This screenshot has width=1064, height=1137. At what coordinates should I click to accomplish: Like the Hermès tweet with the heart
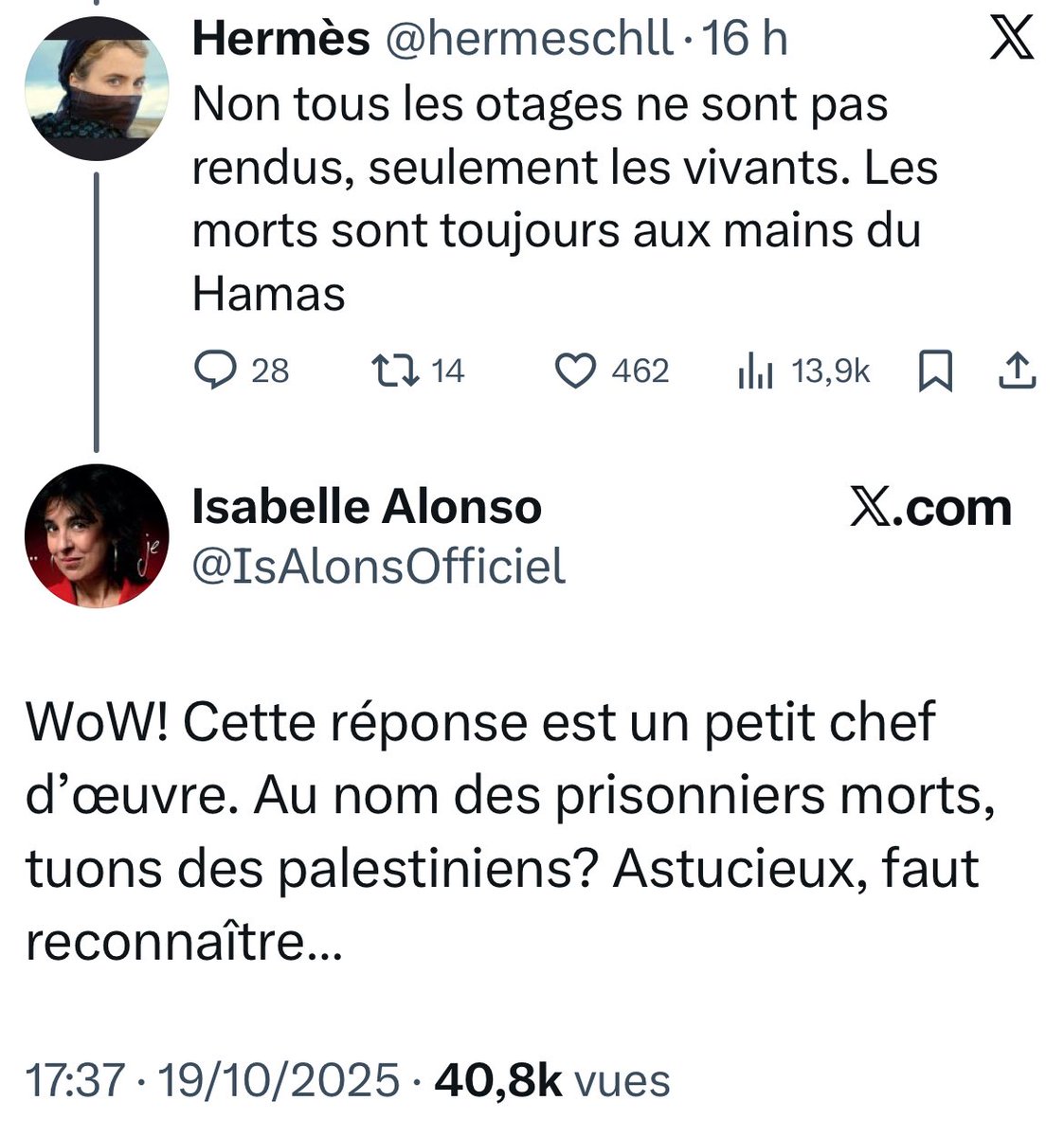(x=574, y=370)
